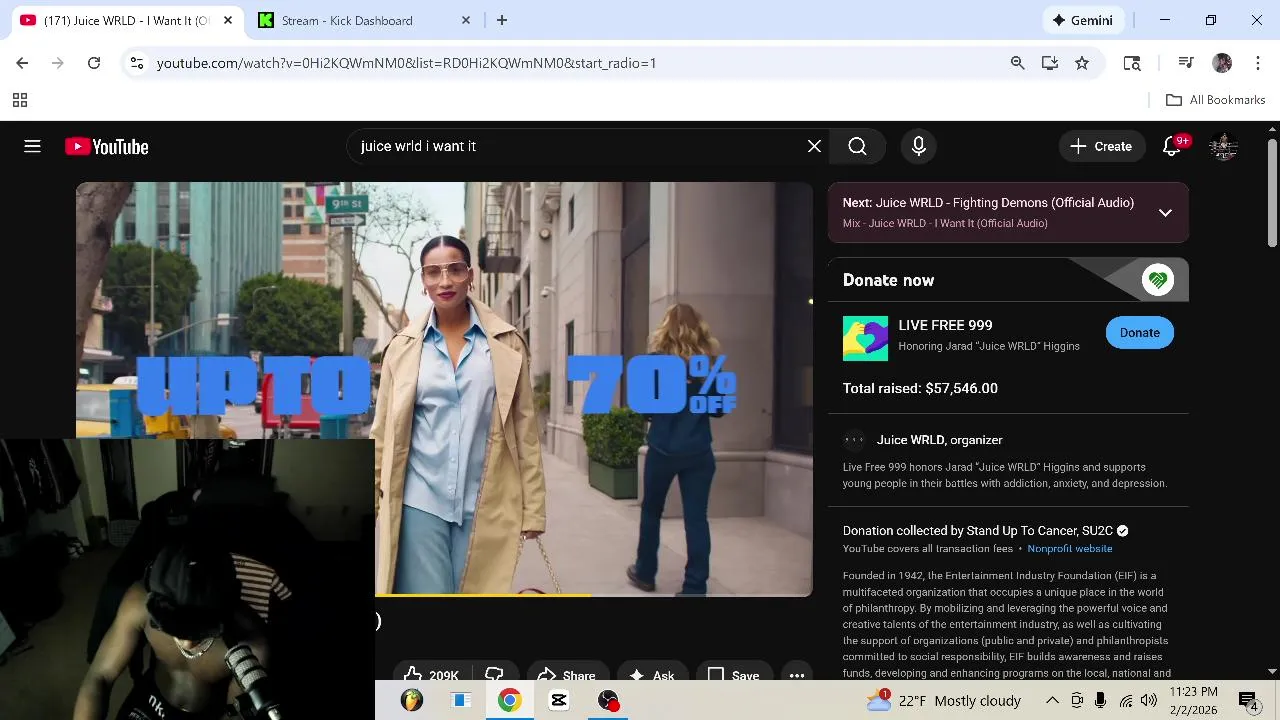Expand the Mix playlist panel chevron
The width and height of the screenshot is (1280, 720).
pos(1165,213)
